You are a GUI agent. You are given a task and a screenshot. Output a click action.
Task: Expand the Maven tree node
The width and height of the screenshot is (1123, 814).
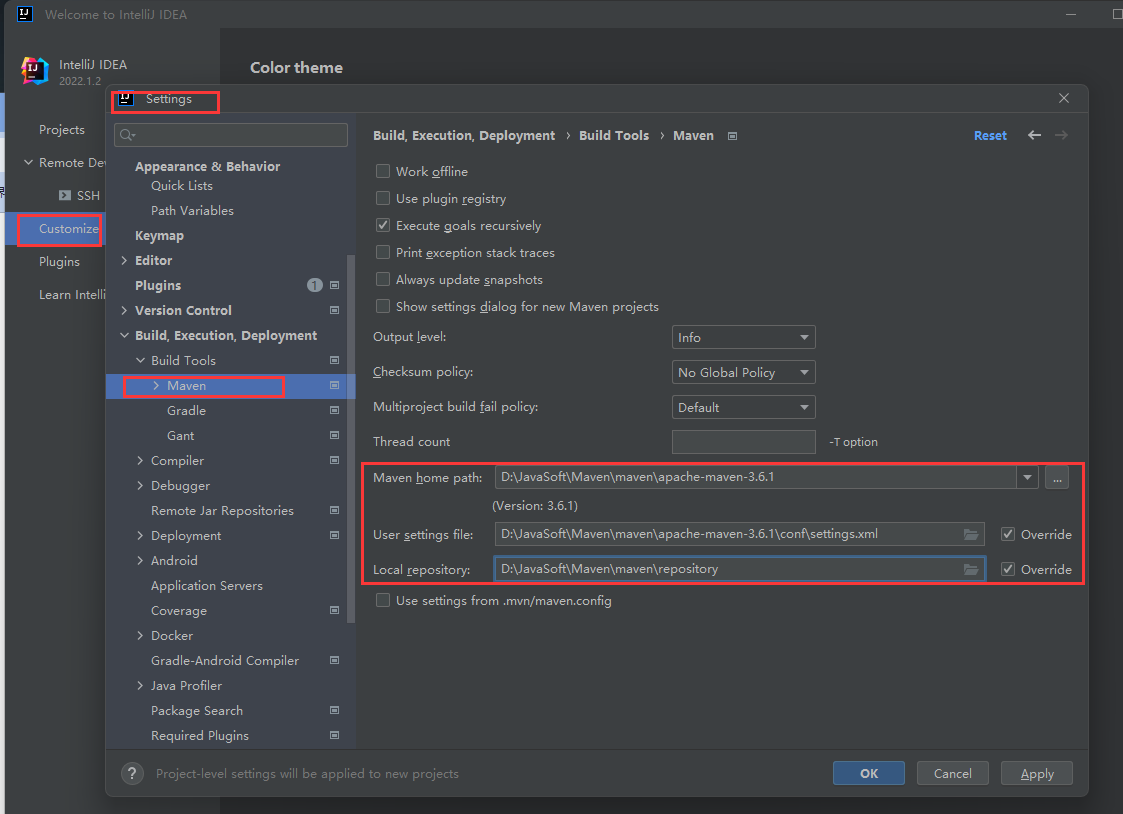pos(156,385)
